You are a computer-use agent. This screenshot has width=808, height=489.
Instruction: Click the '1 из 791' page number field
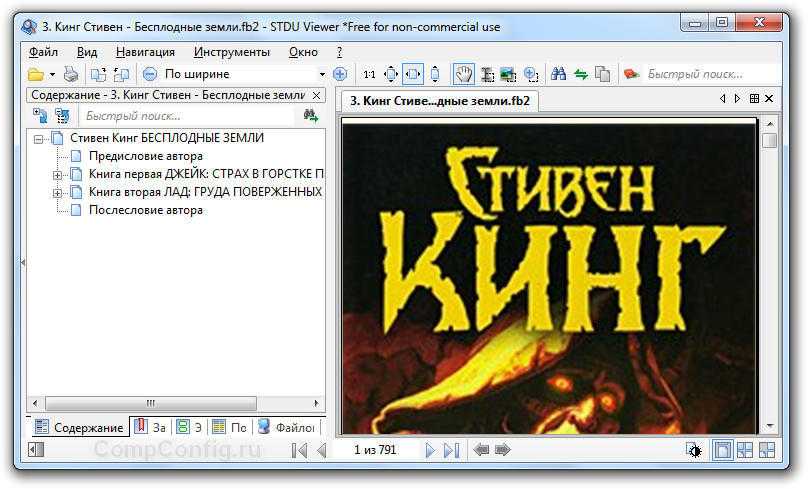click(376, 450)
